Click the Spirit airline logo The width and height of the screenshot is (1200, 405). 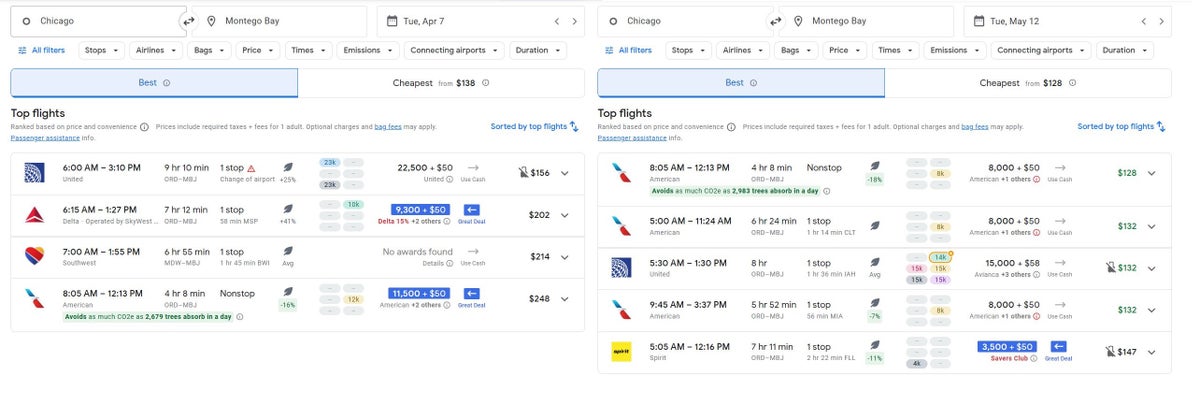(x=621, y=352)
